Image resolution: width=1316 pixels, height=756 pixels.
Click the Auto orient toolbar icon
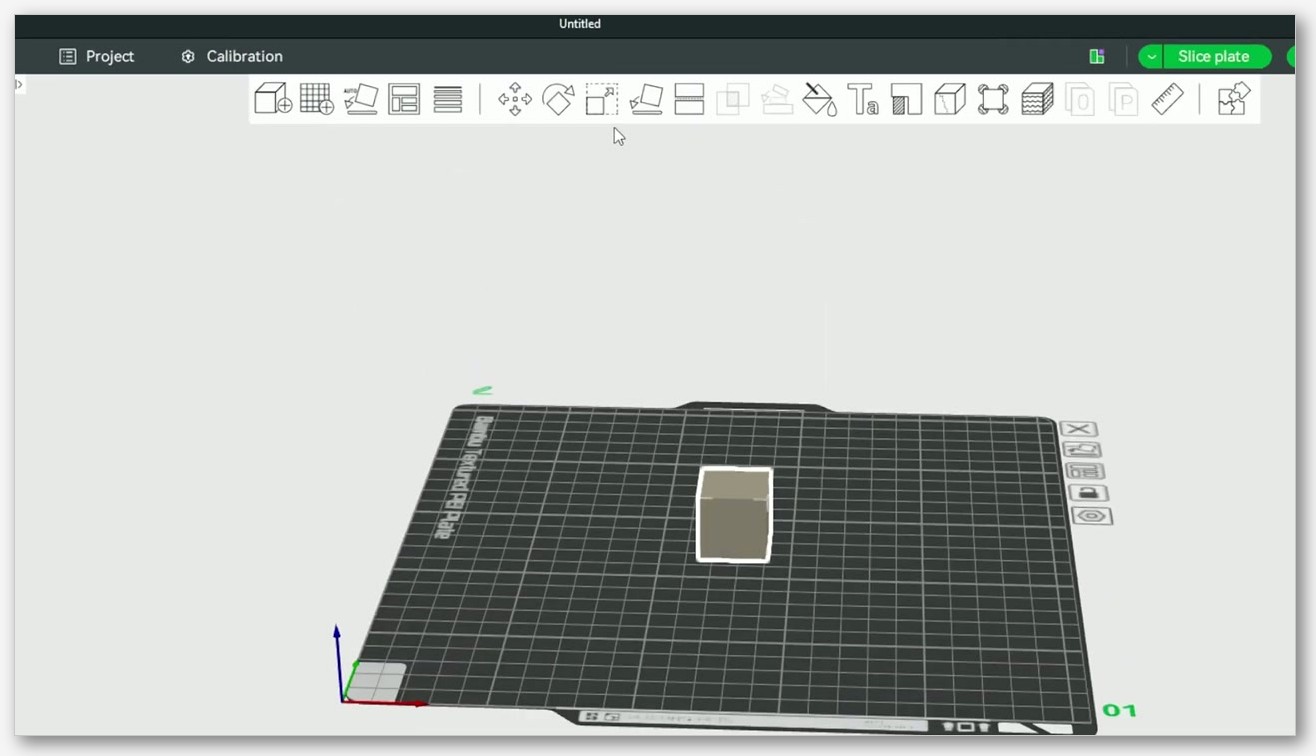(x=361, y=99)
